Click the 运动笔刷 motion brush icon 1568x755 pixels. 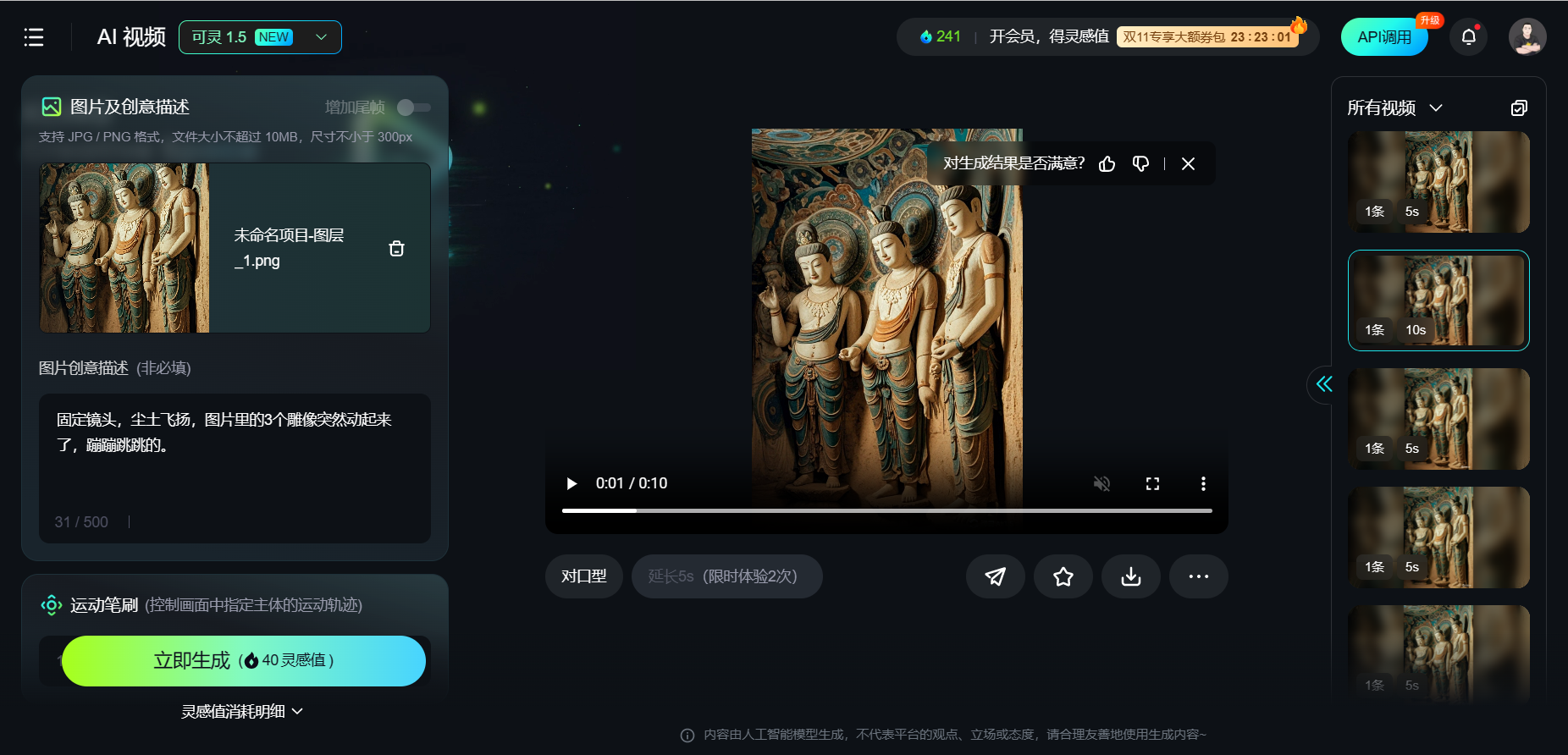pyautogui.click(x=52, y=604)
